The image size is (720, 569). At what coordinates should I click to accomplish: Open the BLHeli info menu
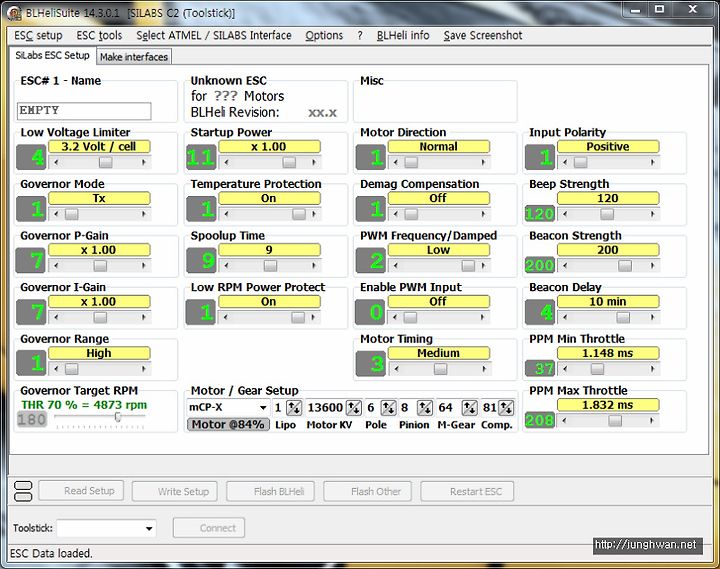click(x=403, y=35)
